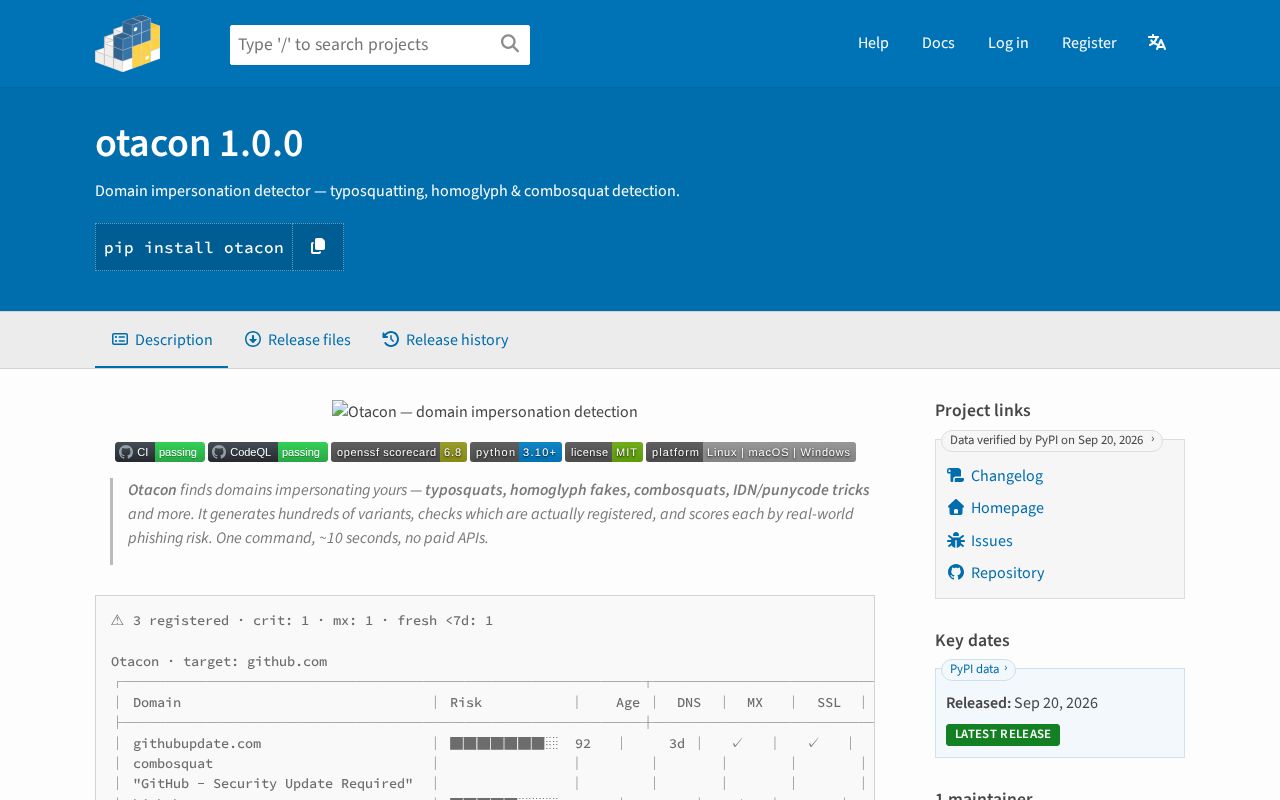Viewport: 1280px width, 800px height.
Task: Click the Register link
Action: click(1089, 43)
